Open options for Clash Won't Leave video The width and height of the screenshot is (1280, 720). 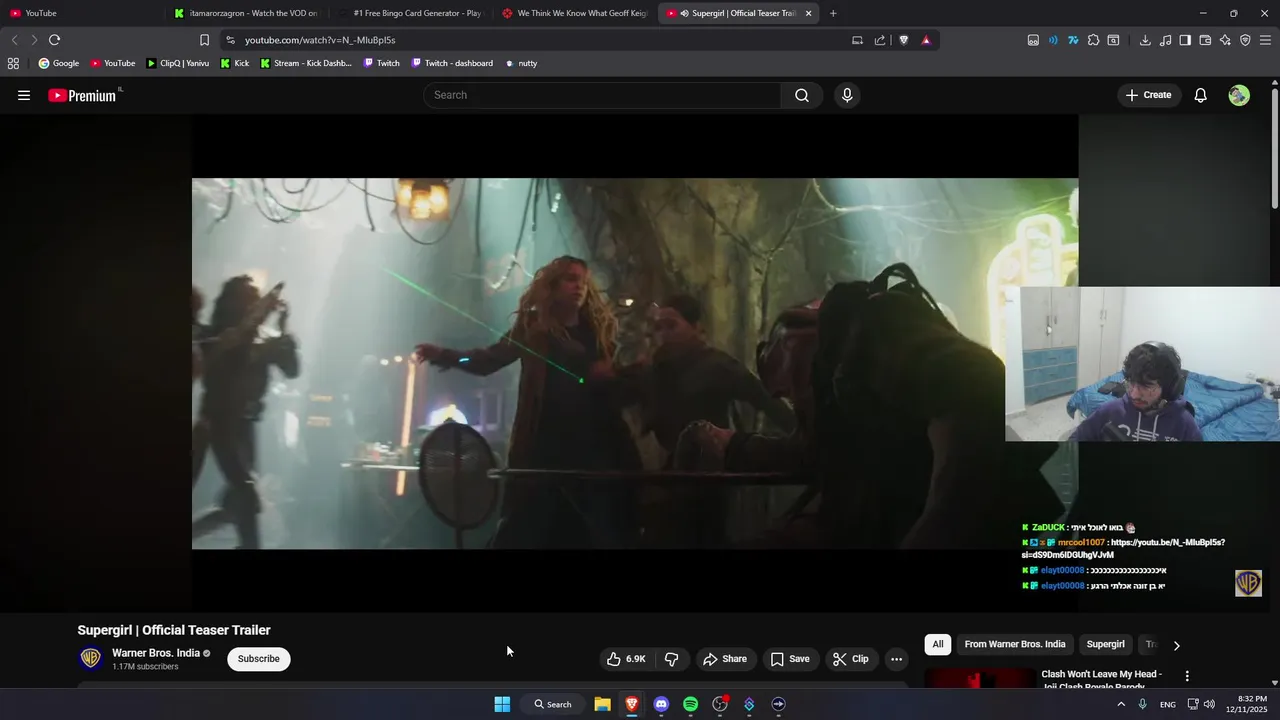(1187, 677)
